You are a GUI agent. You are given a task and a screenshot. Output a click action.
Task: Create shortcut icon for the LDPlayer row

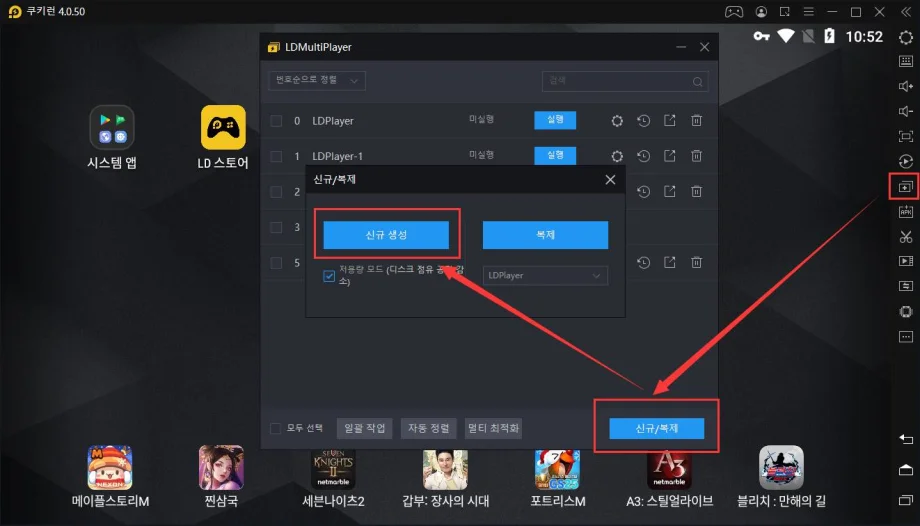[669, 120]
